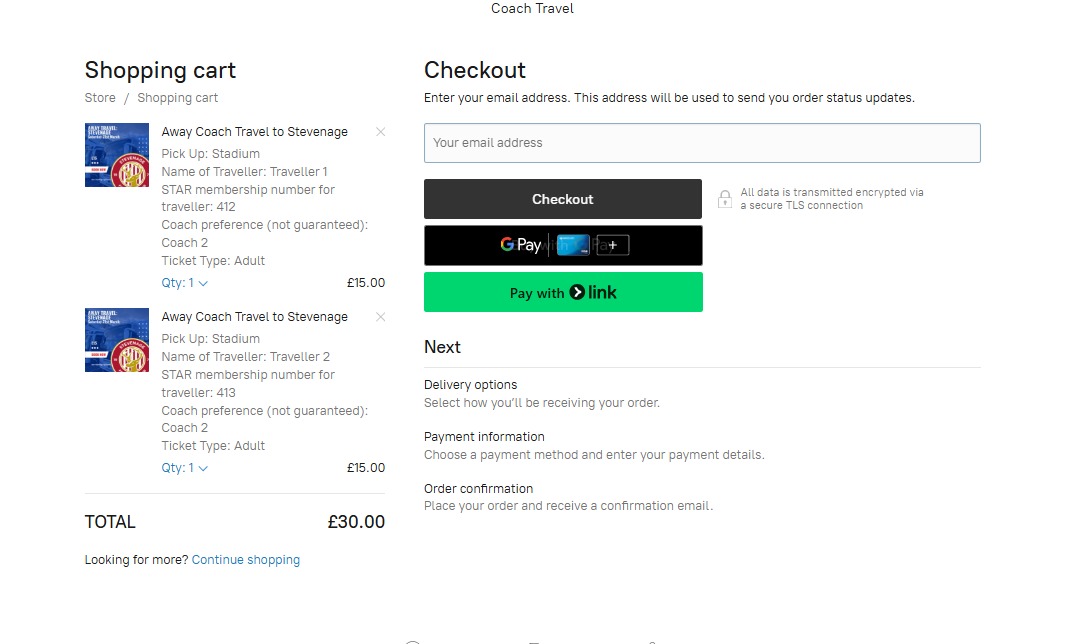1088x644 pixels.
Task: Click the Continue shopping link
Action: point(246,560)
